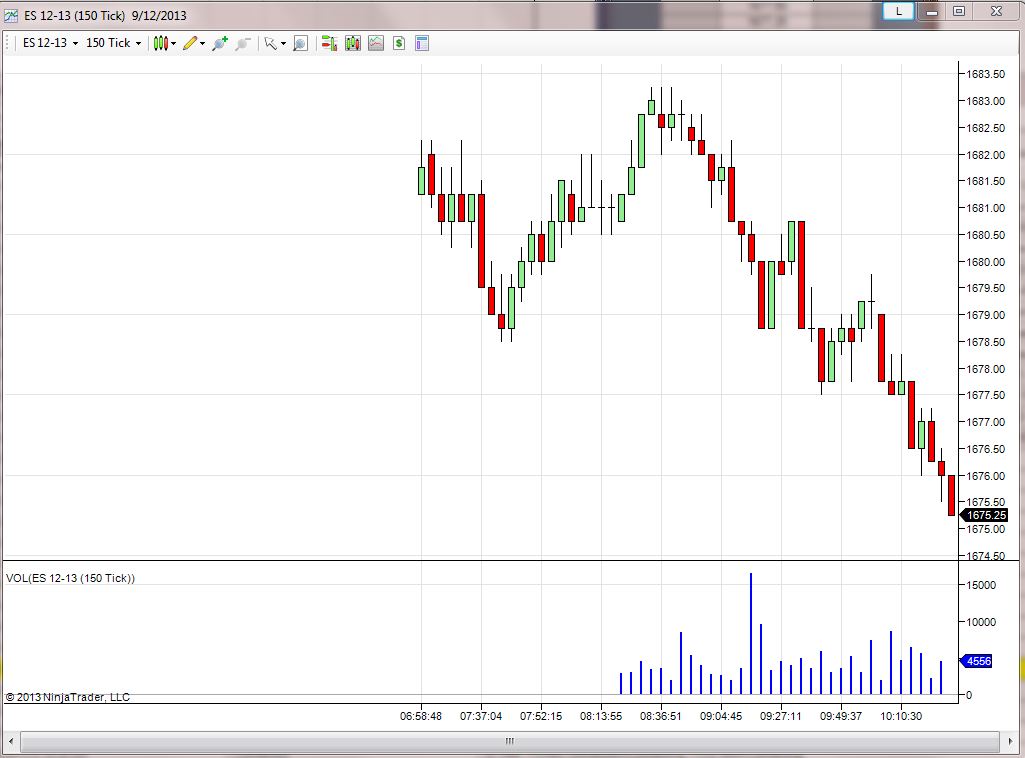
Task: Click the 1680.00 price axis label
Action: click(x=986, y=261)
